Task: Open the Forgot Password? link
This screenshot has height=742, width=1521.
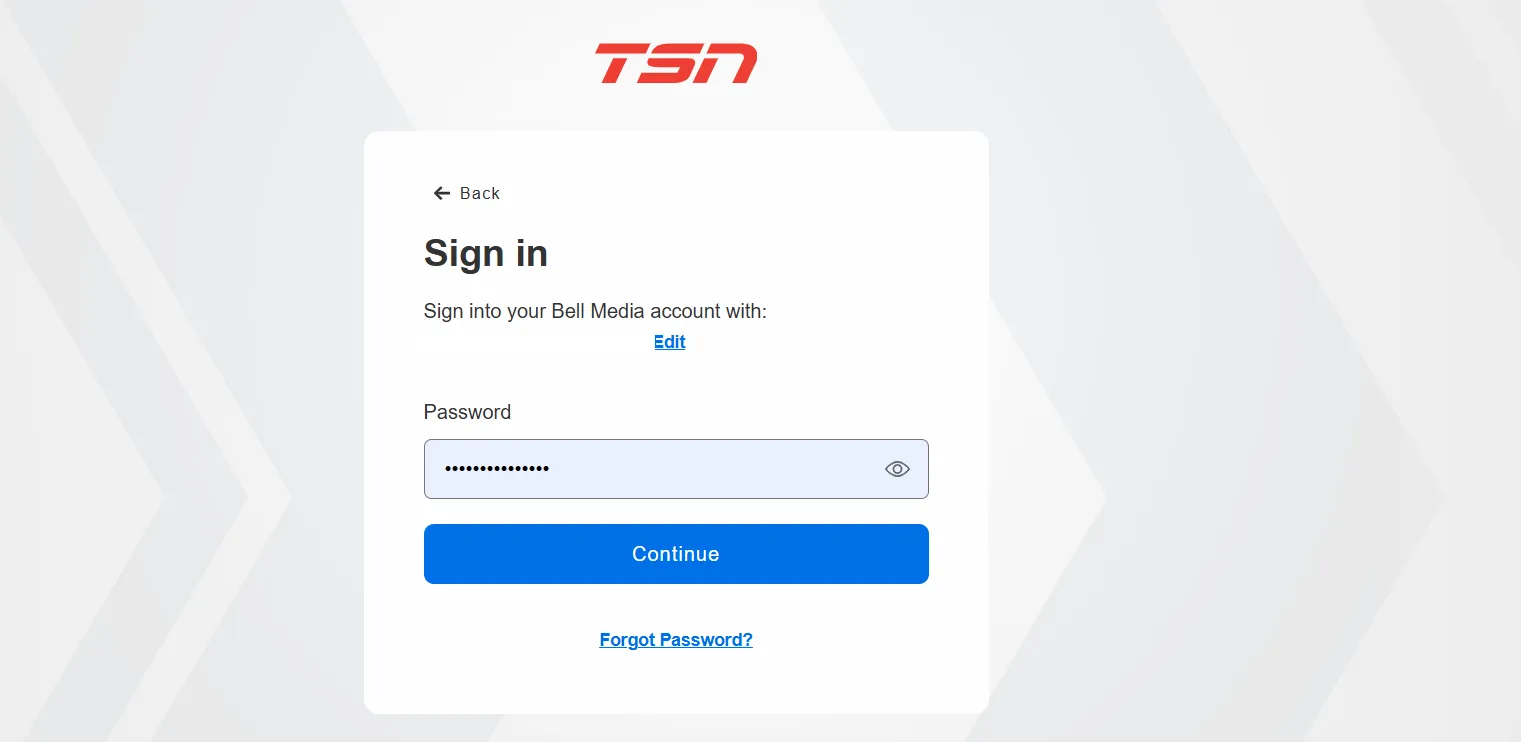Action: 676,640
